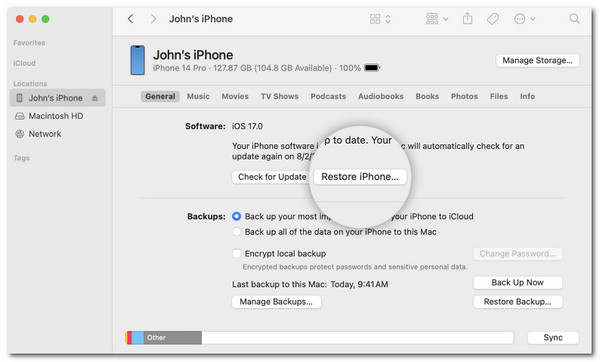Click the Locations sidebar heading
Image resolution: width=600 pixels, height=362 pixels.
30,83
